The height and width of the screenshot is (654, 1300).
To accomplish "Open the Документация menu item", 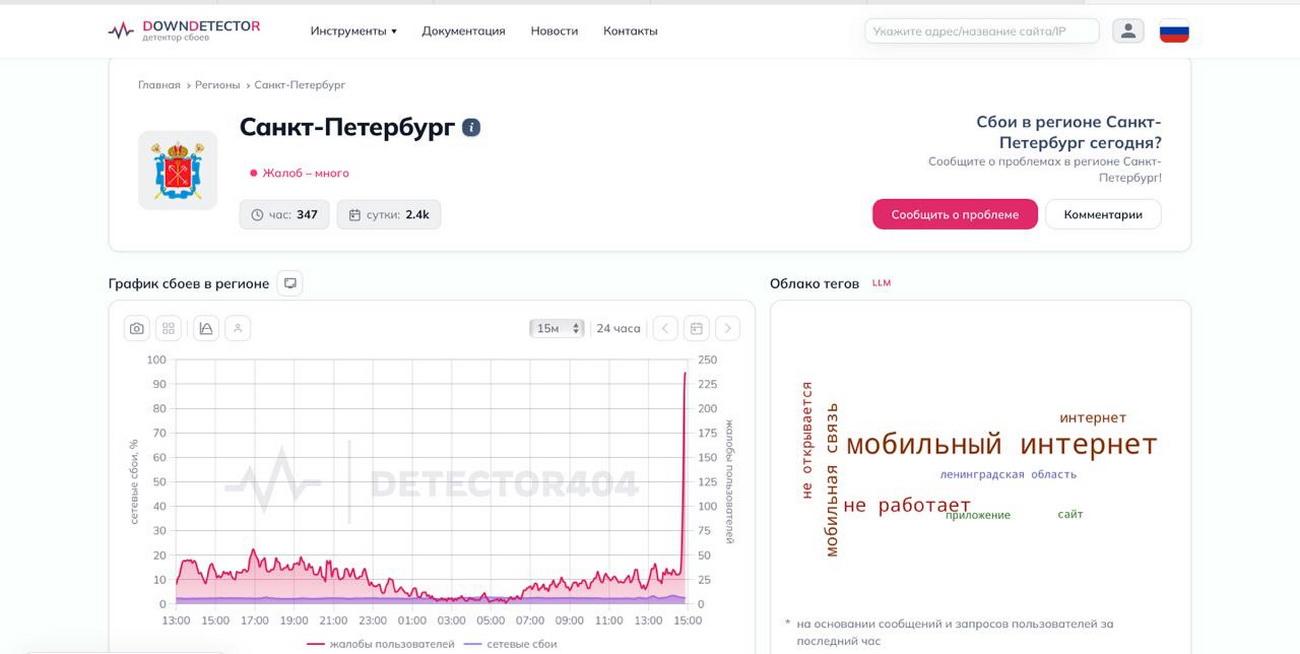I will point(463,31).
